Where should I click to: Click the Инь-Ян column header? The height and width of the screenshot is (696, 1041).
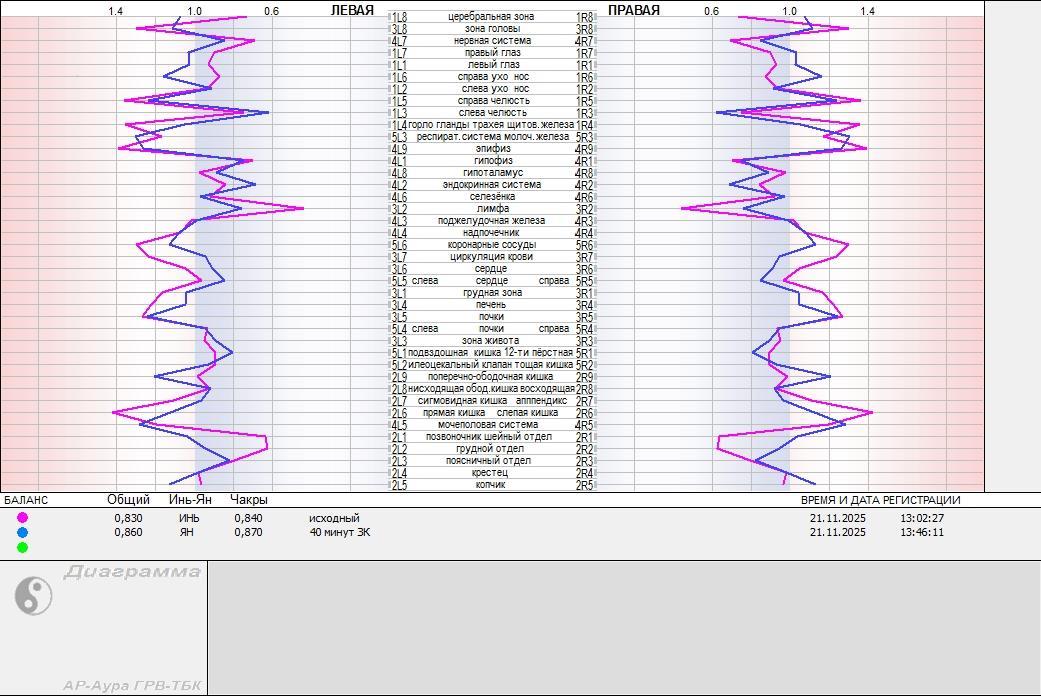coord(190,500)
